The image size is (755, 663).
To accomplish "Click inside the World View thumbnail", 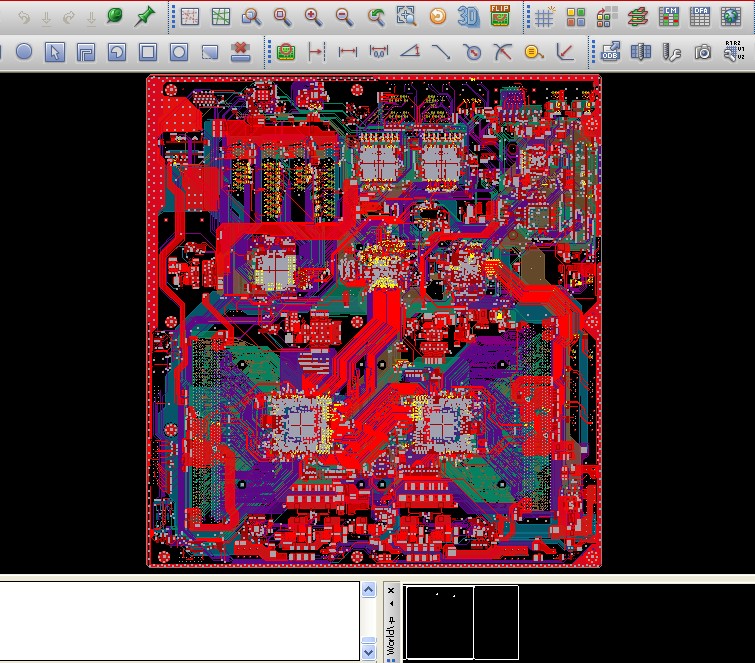I will point(461,622).
